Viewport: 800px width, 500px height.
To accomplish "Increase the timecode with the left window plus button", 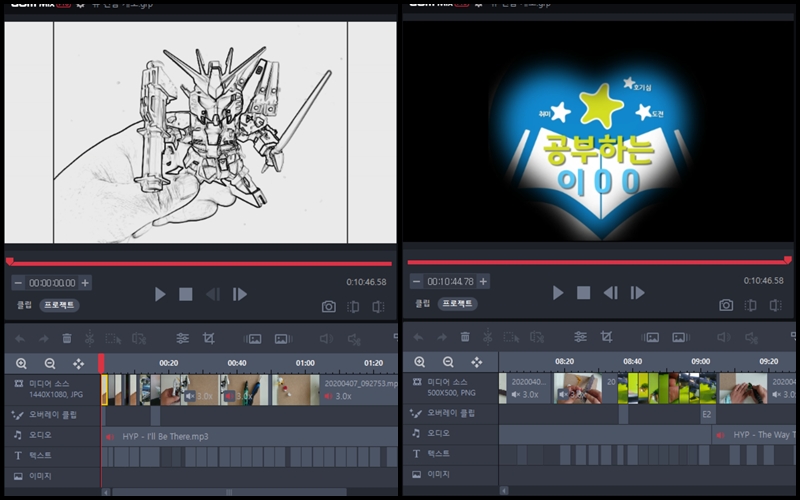I will pos(85,283).
